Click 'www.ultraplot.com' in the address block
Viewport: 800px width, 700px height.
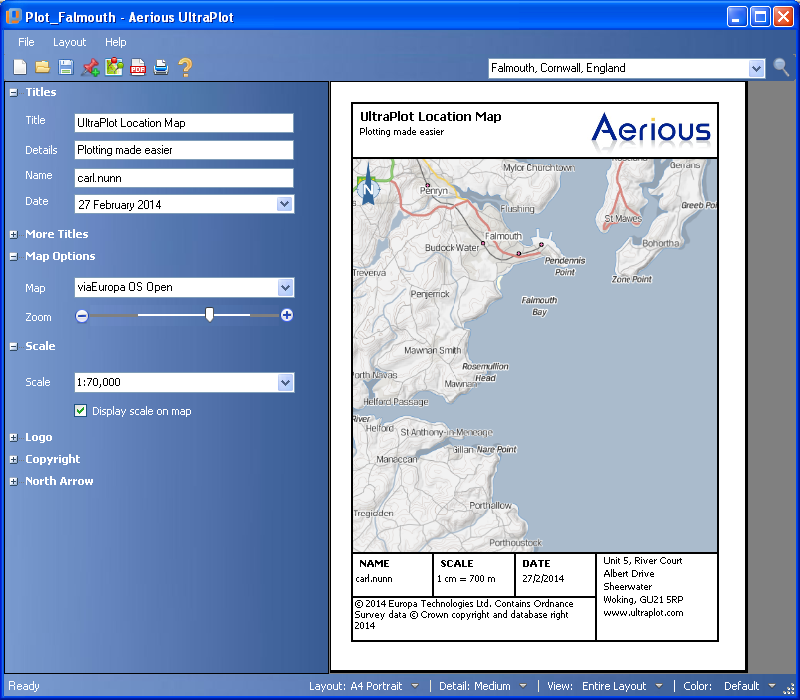tap(643, 613)
